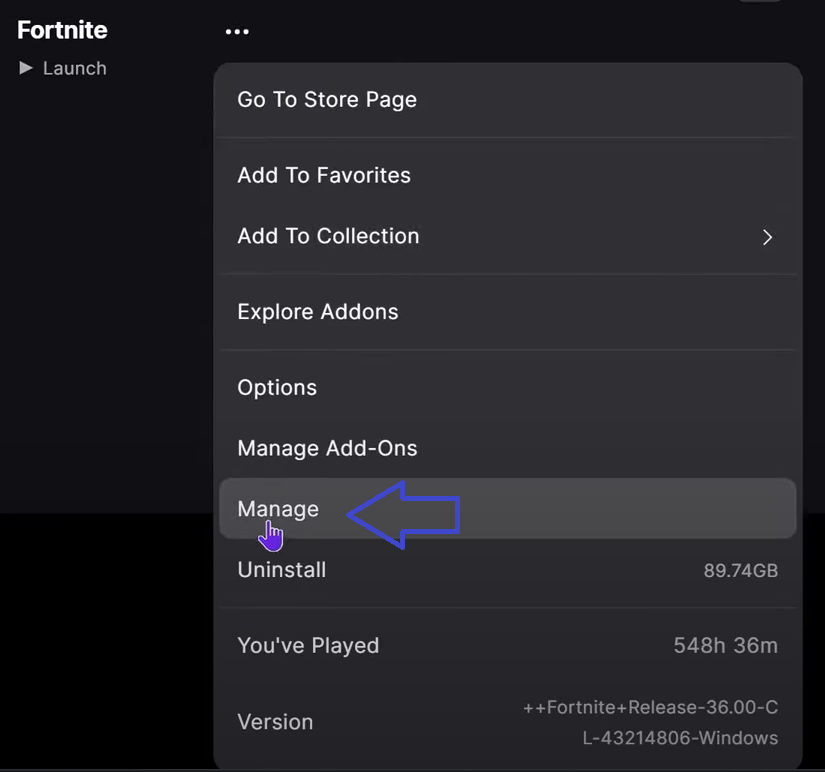Click the highlighted "Manage" entry
The width and height of the screenshot is (825, 772).
click(278, 509)
